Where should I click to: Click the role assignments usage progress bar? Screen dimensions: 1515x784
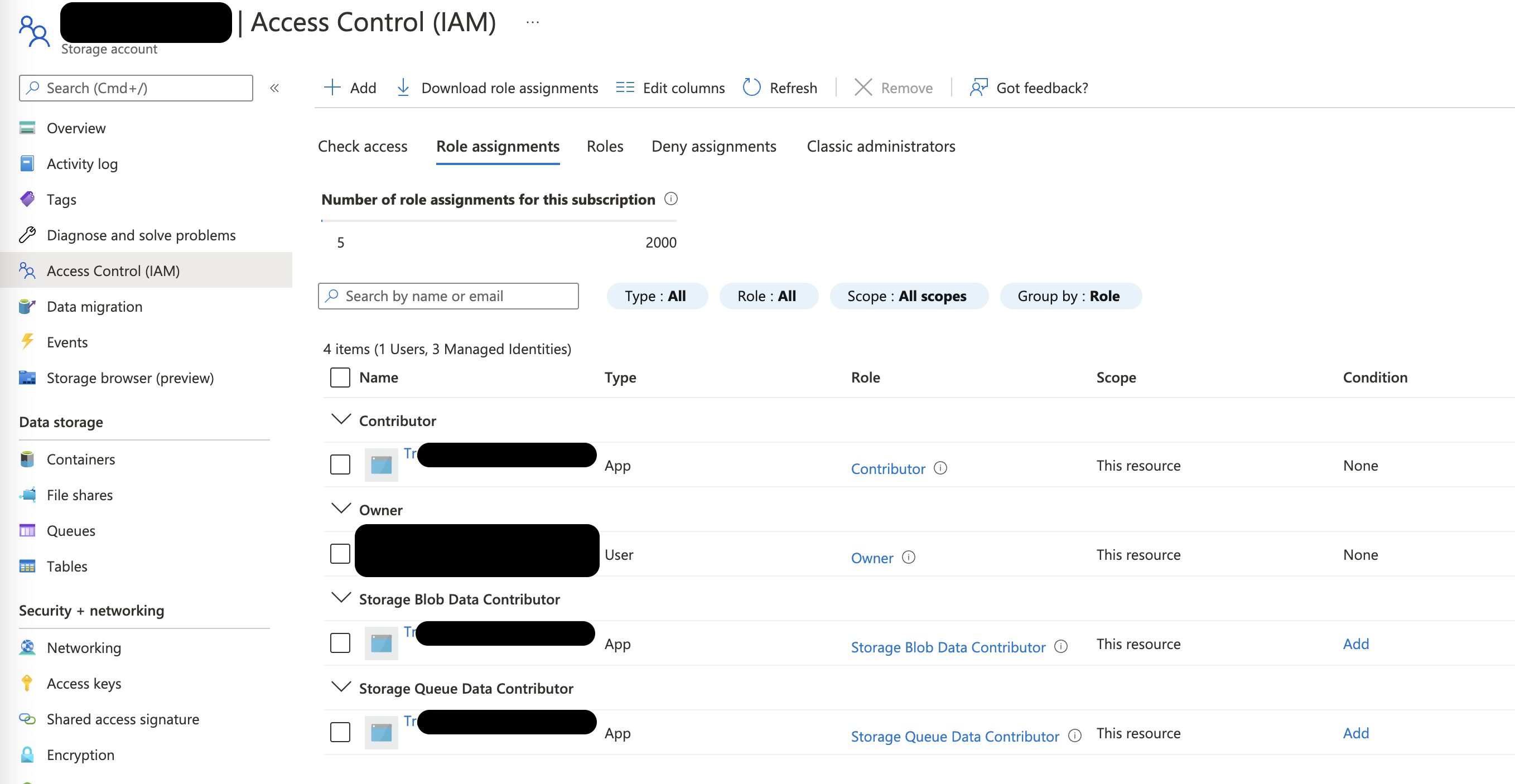pyautogui.click(x=499, y=221)
